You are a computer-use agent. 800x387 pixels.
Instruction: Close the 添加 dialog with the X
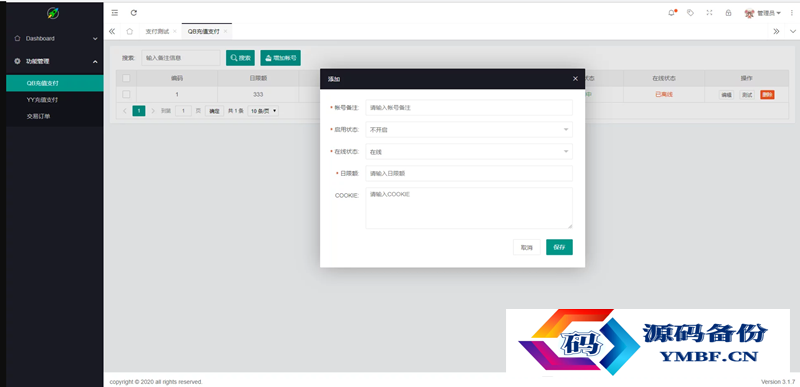point(576,79)
